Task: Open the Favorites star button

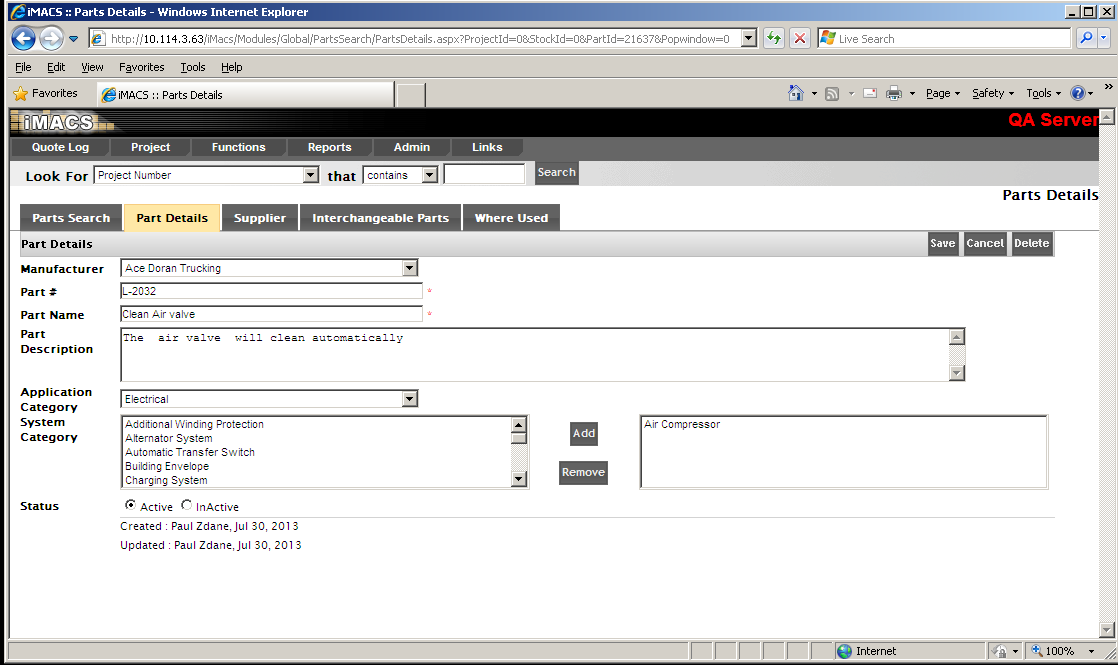Action: click(45, 93)
